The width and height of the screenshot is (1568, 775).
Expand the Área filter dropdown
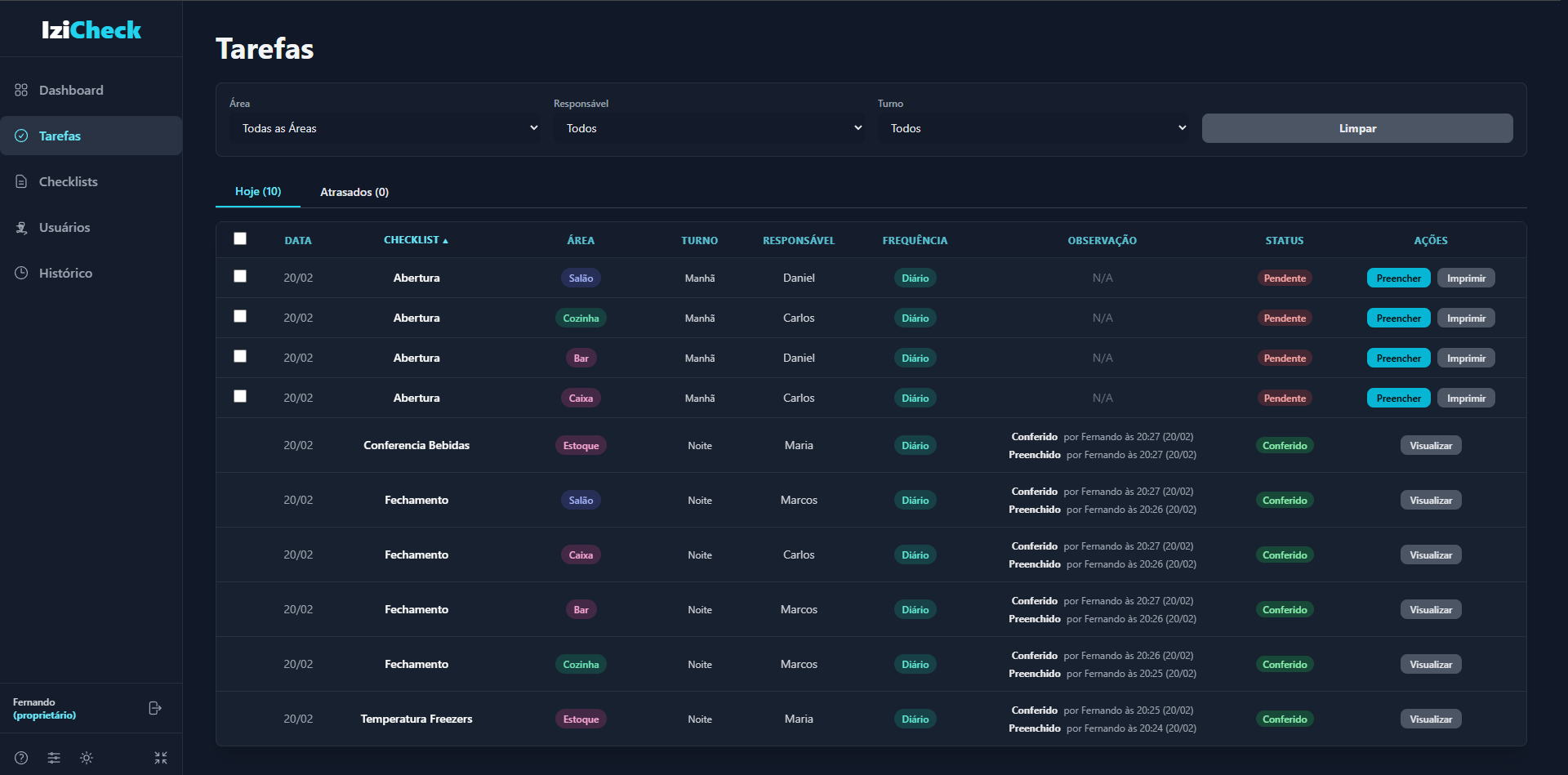click(x=385, y=128)
